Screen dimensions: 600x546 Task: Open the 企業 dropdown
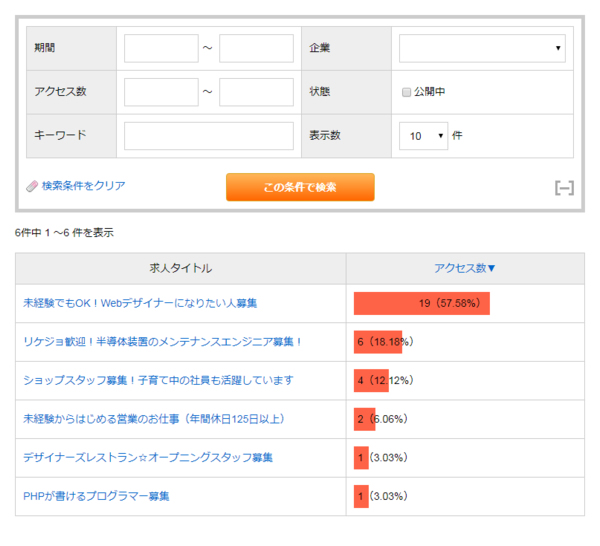(x=482, y=48)
